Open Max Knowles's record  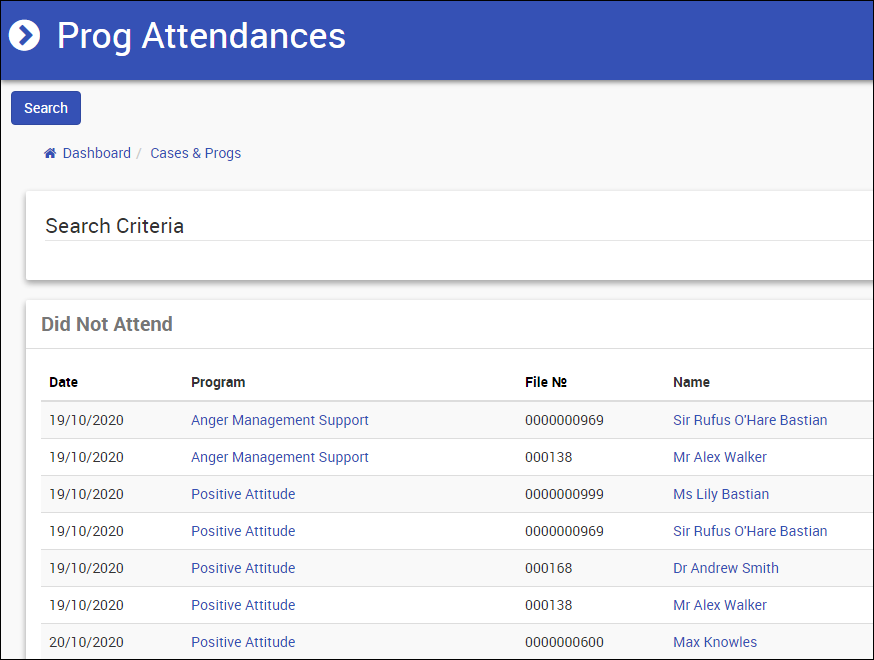point(715,642)
